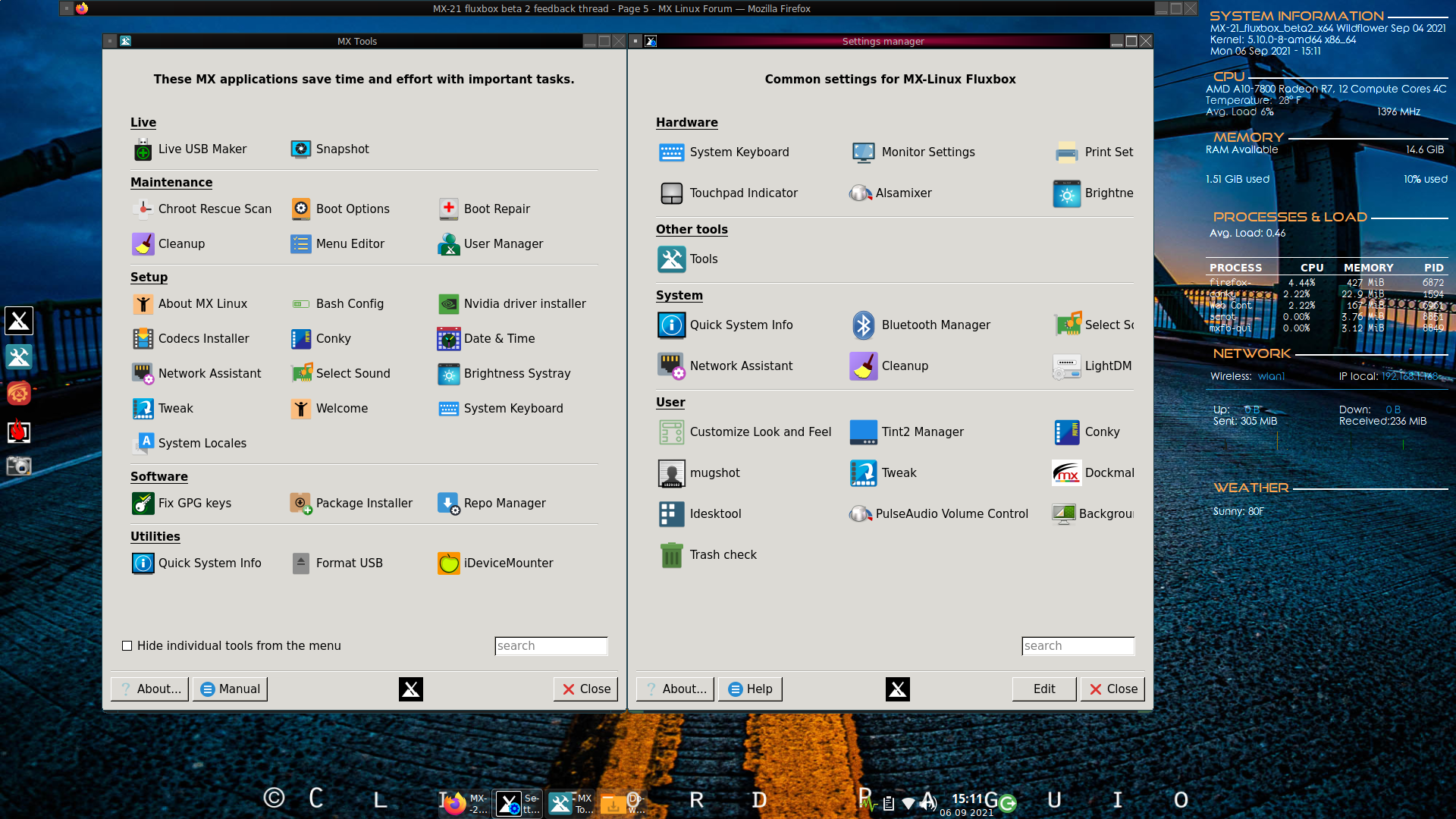This screenshot has height=819, width=1456.
Task: Launch Boot Repair
Action: 484,209
